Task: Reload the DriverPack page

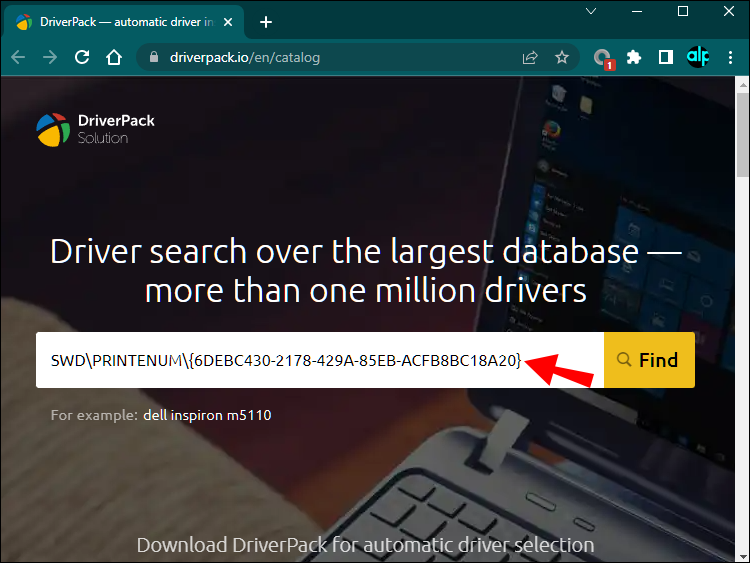Action: click(x=82, y=57)
